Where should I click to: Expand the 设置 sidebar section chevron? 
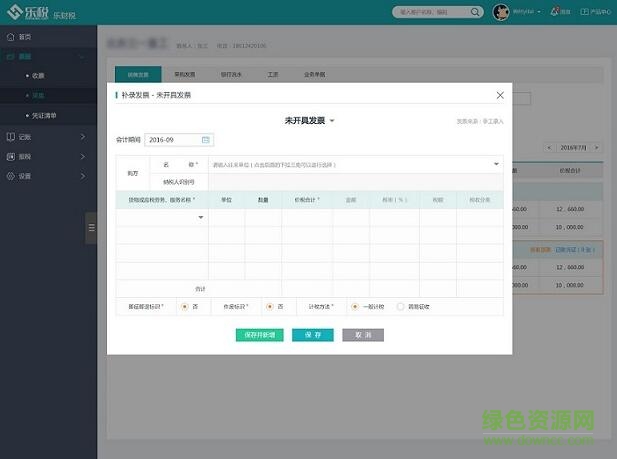(x=83, y=176)
